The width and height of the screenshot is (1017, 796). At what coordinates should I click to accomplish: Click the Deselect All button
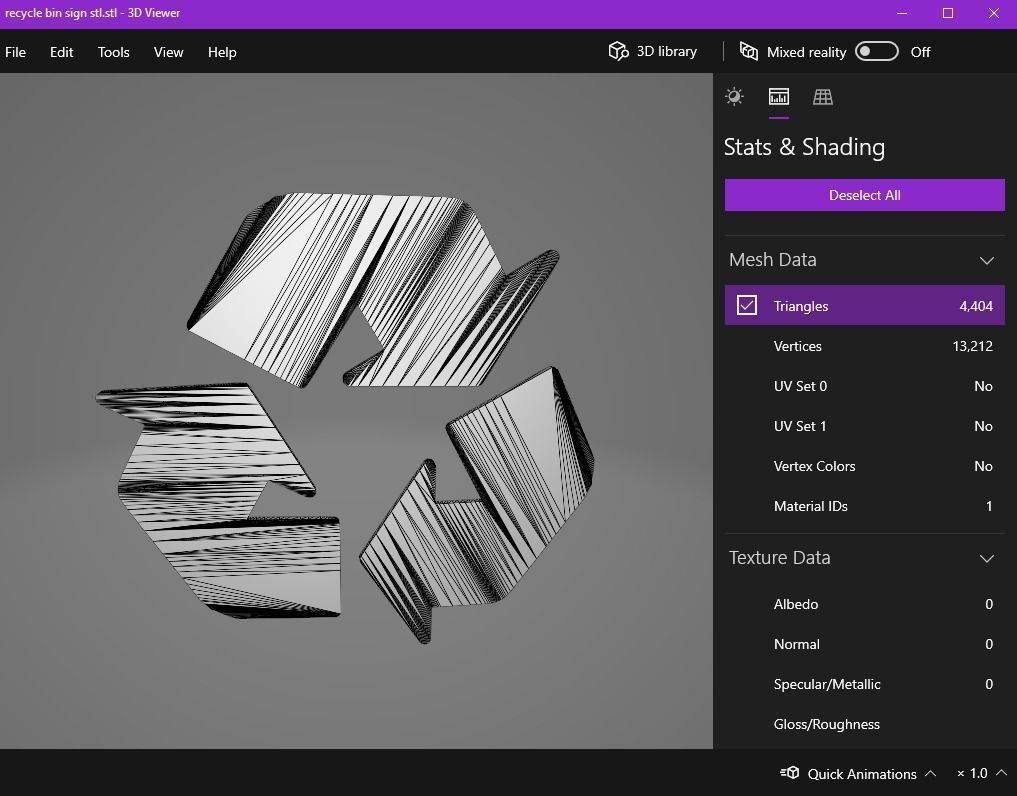pyautogui.click(x=865, y=195)
